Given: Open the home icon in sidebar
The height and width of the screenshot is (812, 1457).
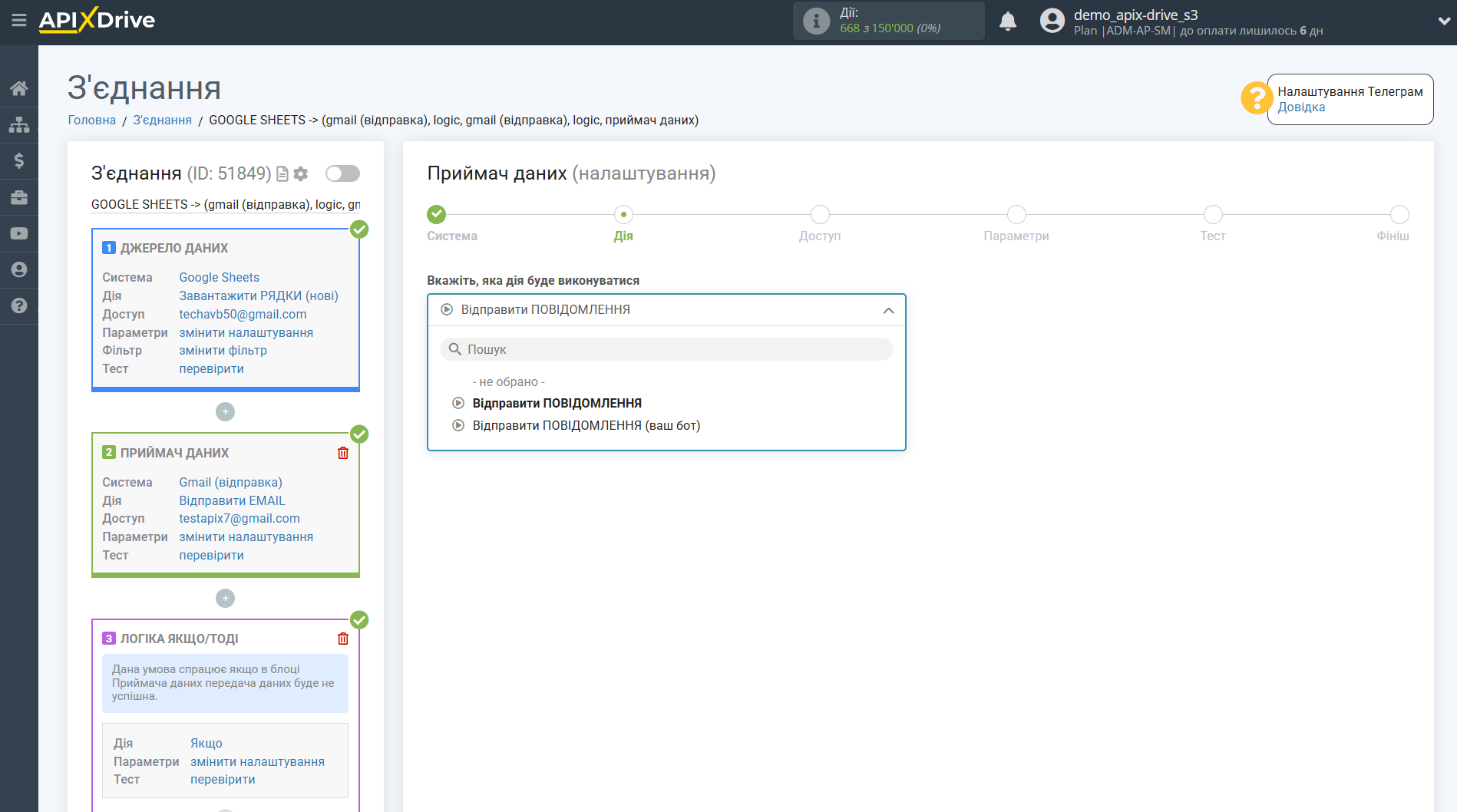Looking at the screenshot, I should [19, 88].
